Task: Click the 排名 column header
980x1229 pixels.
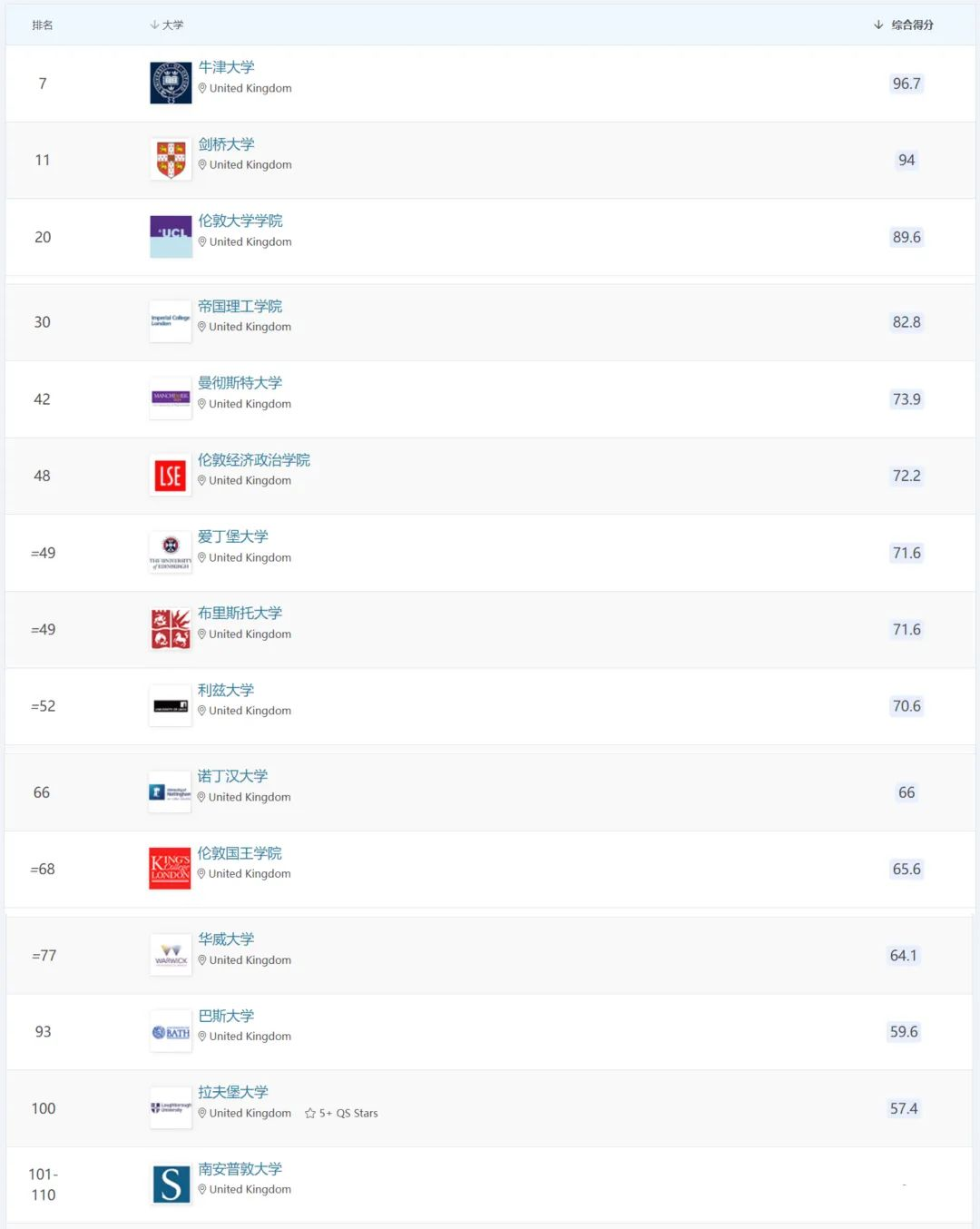Action: pos(43,25)
